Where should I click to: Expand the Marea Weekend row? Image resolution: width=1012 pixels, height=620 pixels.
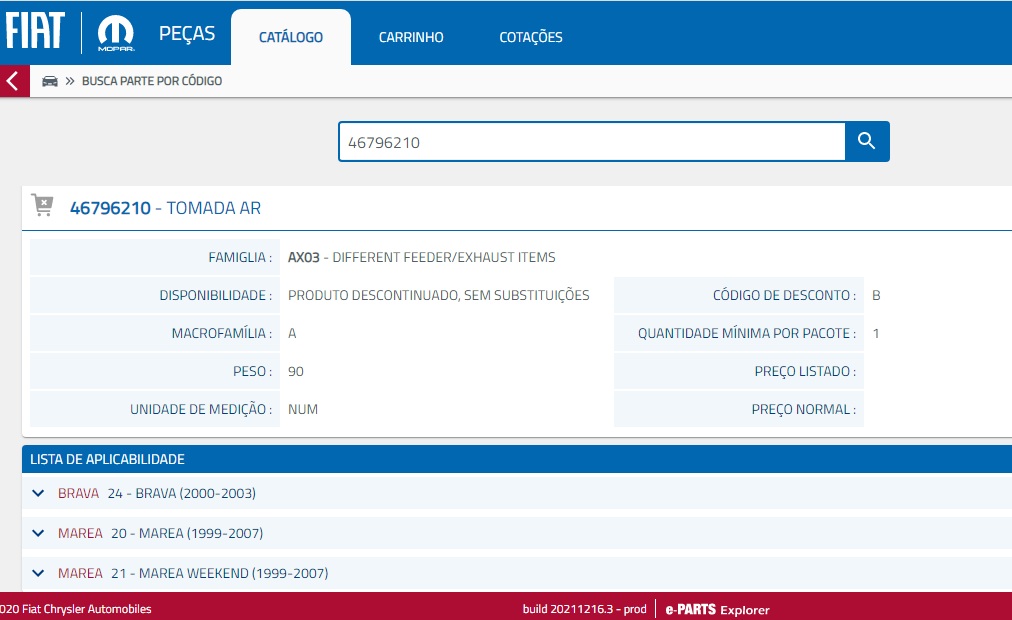pyautogui.click(x=39, y=573)
